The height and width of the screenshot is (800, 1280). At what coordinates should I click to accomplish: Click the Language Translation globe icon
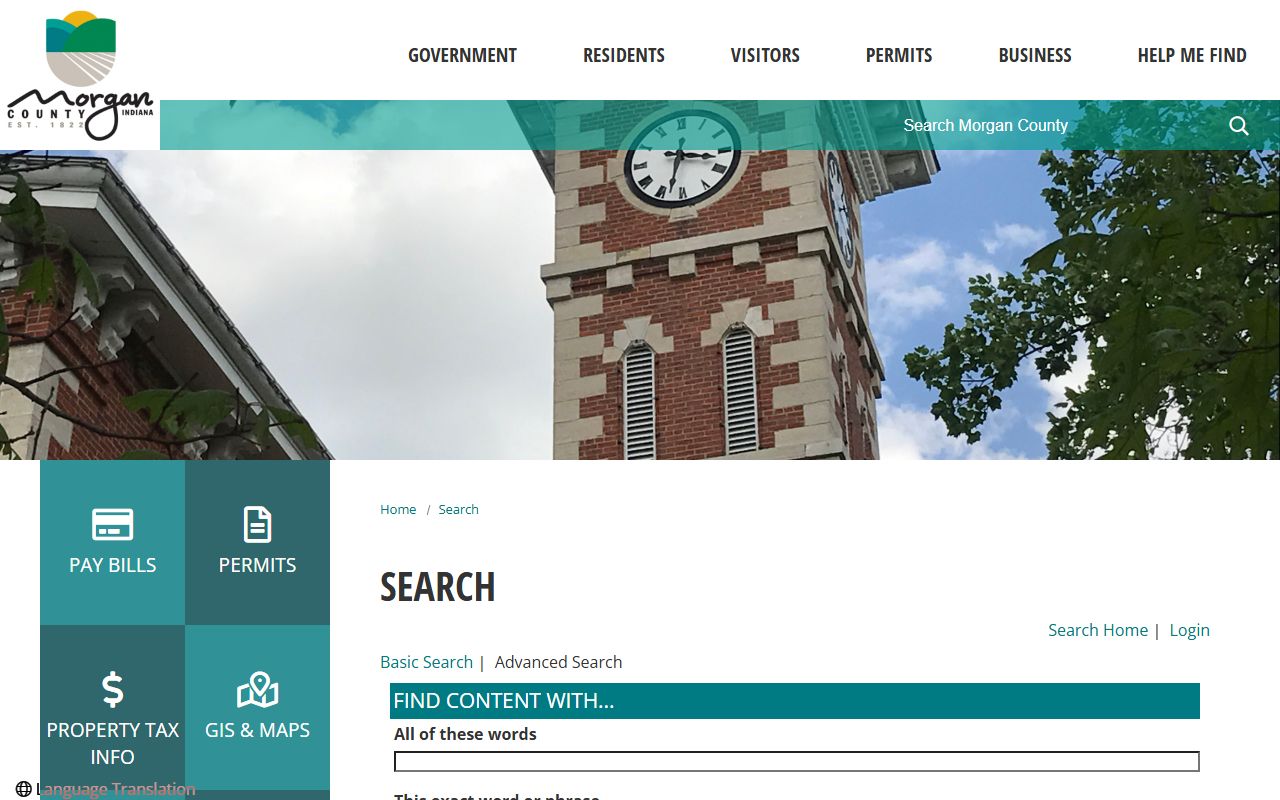[x=24, y=789]
